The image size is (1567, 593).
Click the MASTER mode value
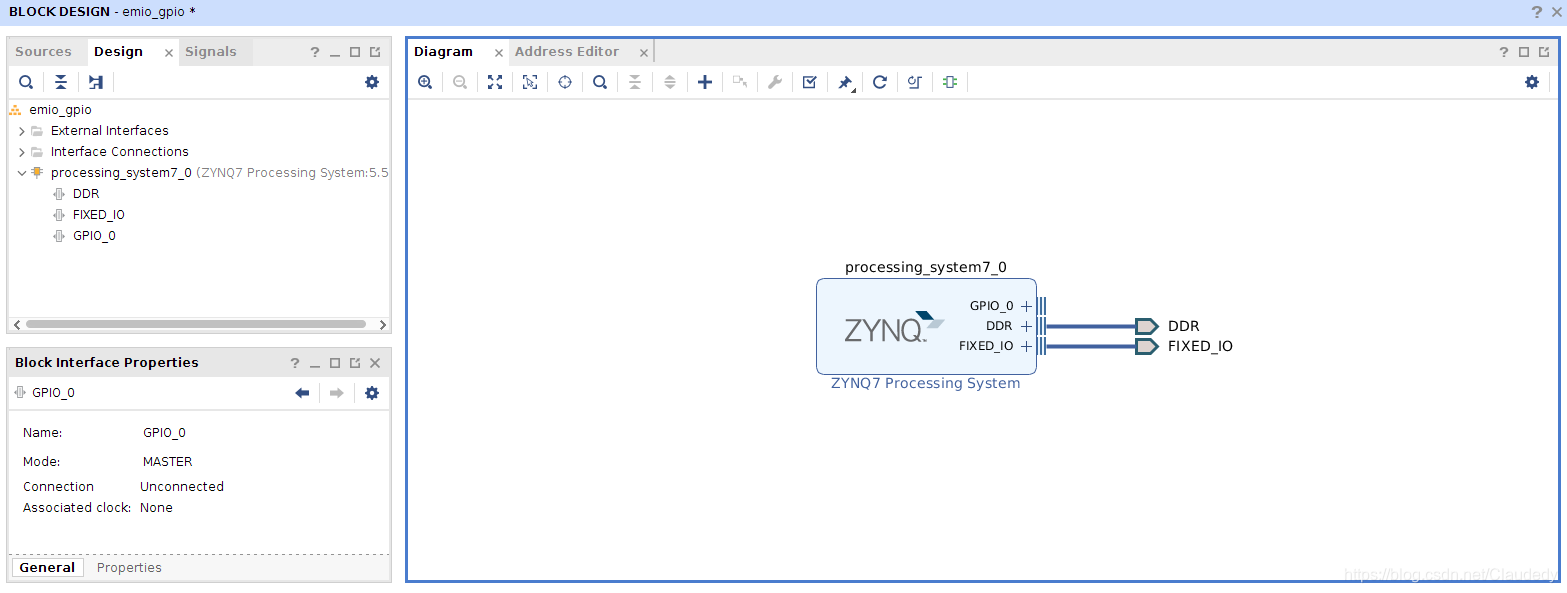pyautogui.click(x=167, y=462)
